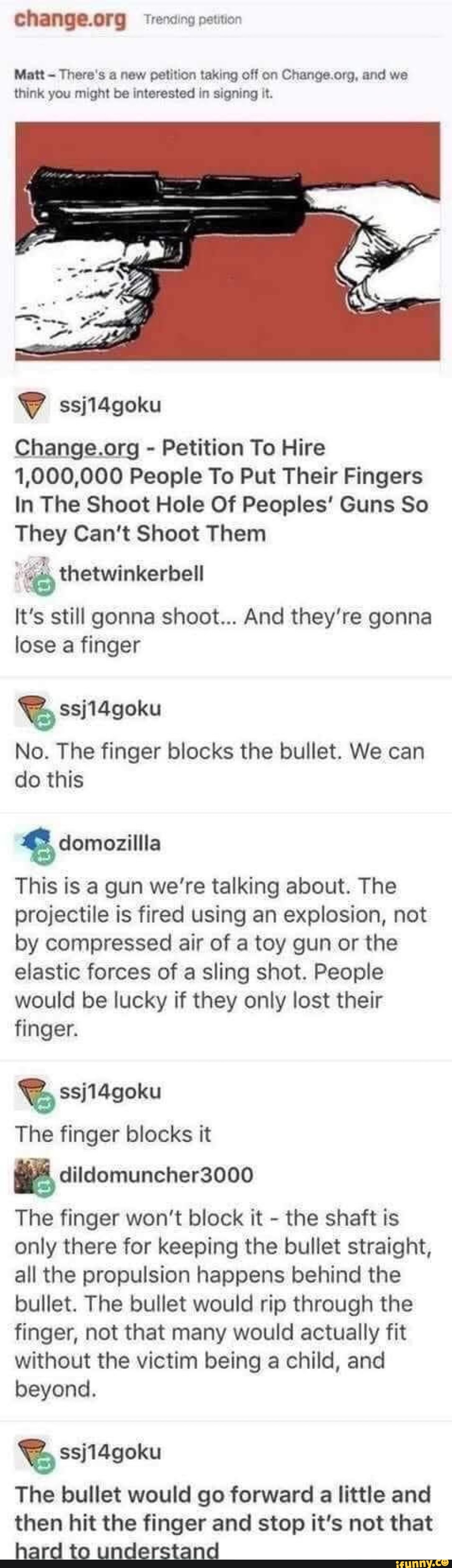Screen dimensions: 452x1568
Task: Open the first ssj14goku username
Action: tap(110, 405)
